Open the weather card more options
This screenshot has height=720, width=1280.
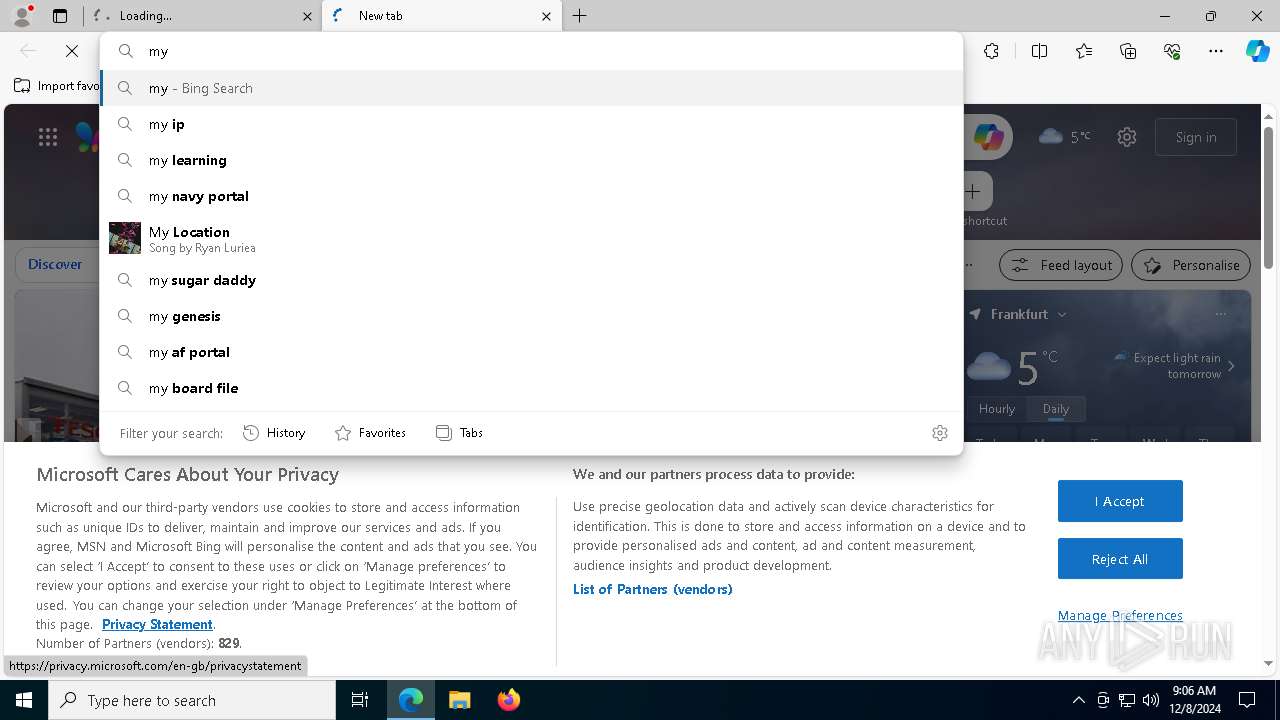[1221, 314]
